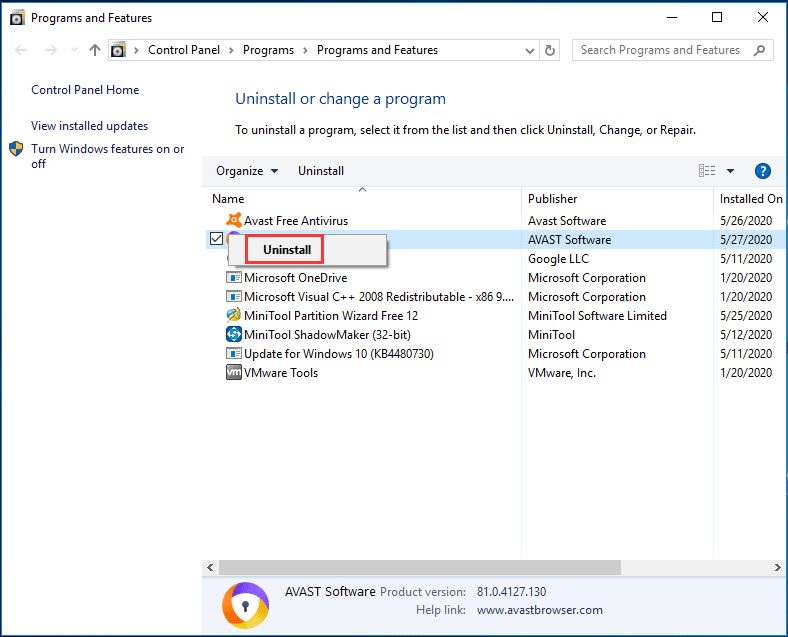Open the help question mark icon

tap(762, 171)
